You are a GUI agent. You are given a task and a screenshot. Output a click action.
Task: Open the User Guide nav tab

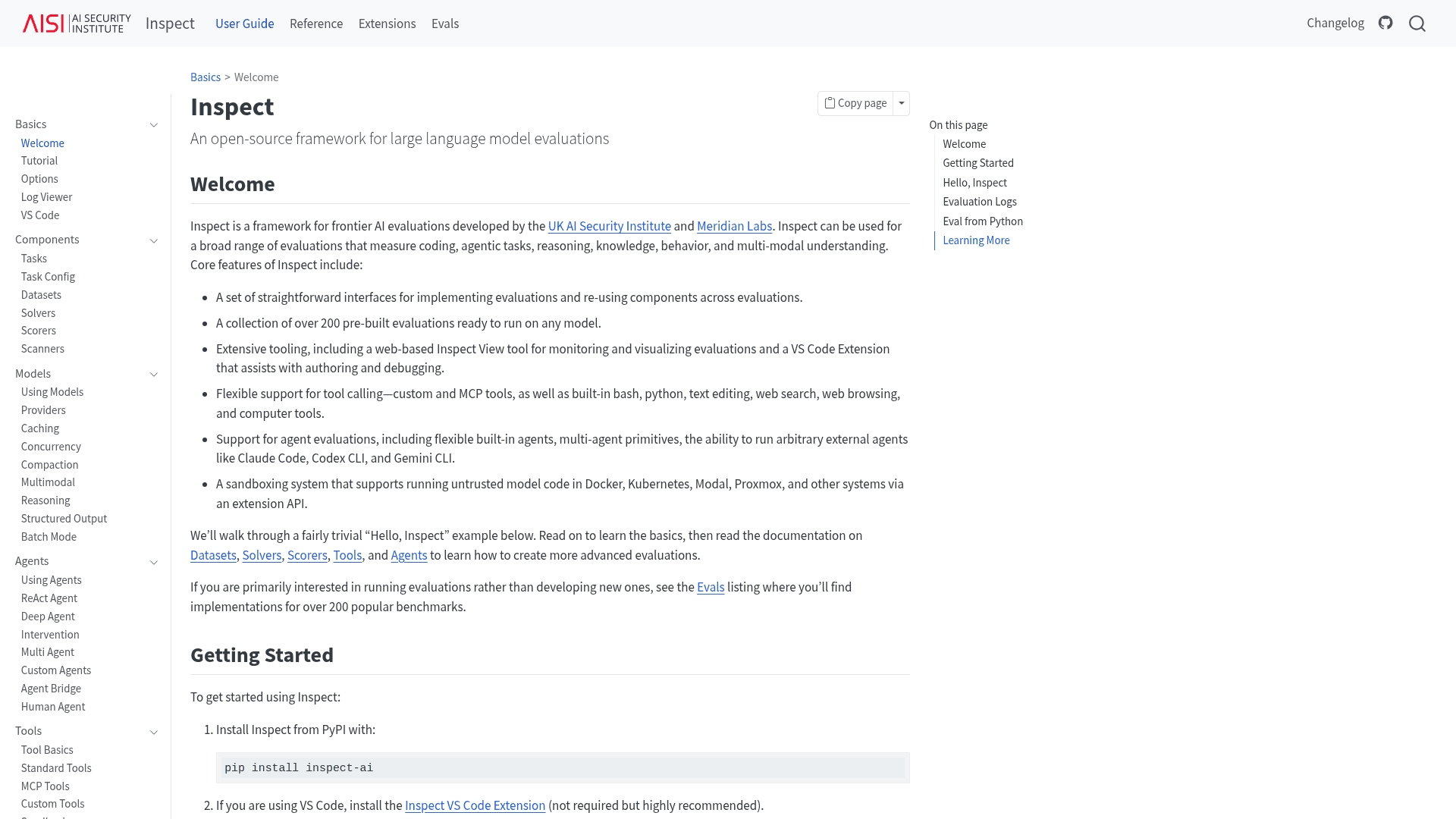pos(245,24)
